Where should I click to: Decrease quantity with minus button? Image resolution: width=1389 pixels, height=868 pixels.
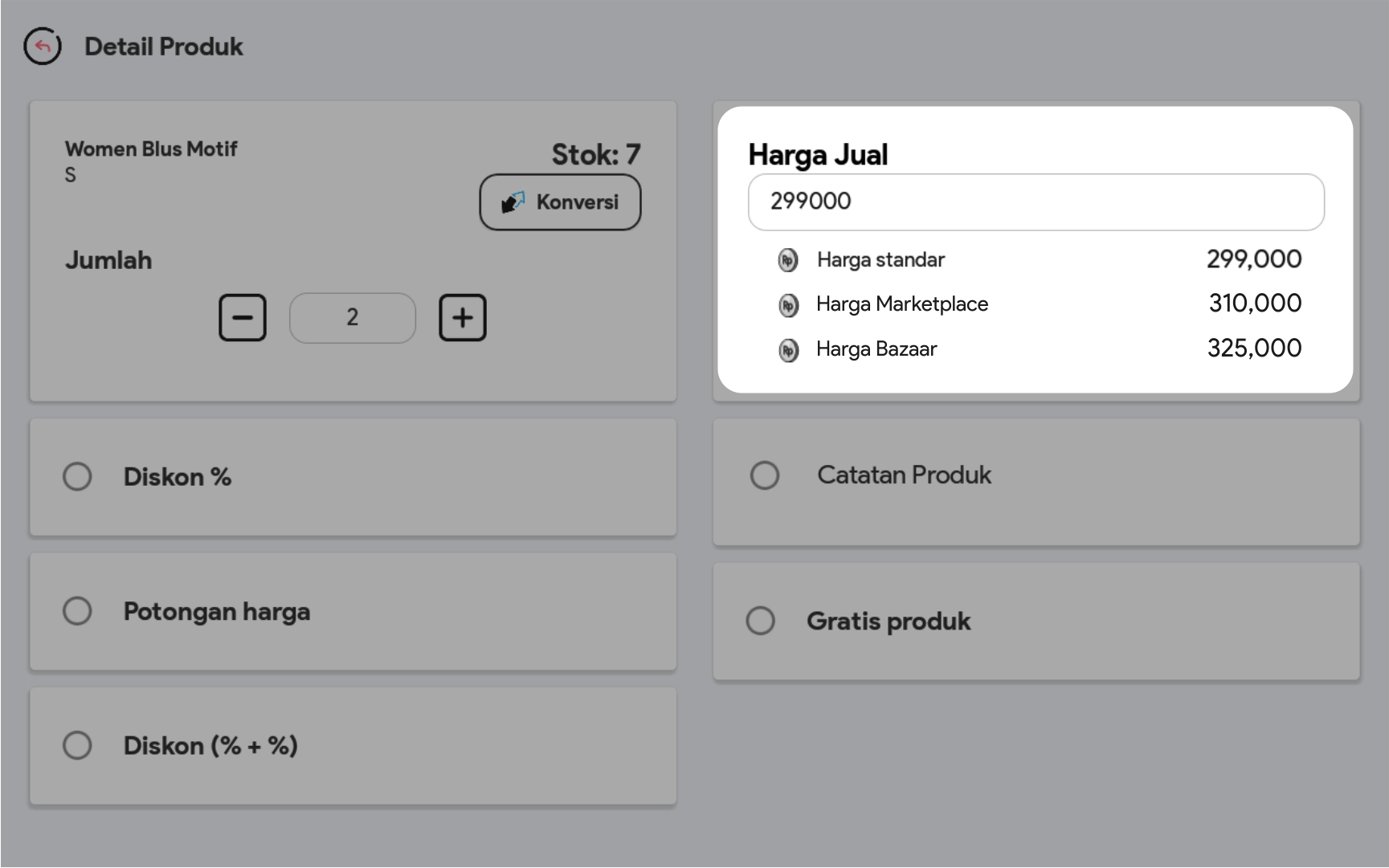[x=243, y=318]
